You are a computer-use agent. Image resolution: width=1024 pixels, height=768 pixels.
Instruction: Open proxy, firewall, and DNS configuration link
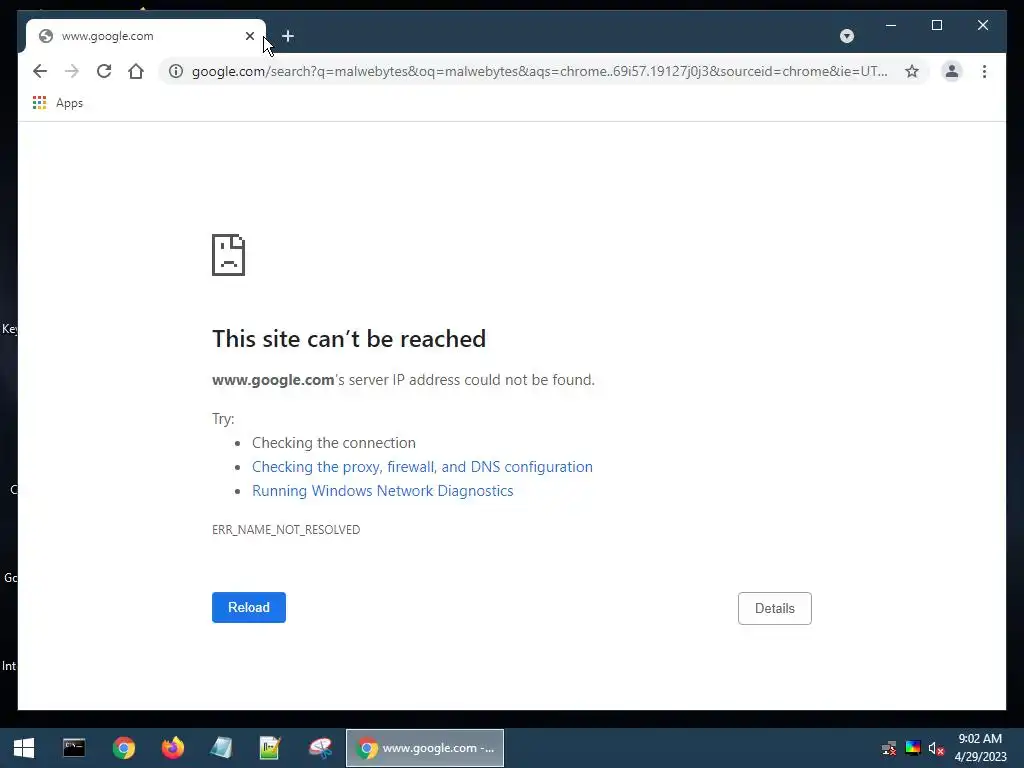(x=423, y=467)
